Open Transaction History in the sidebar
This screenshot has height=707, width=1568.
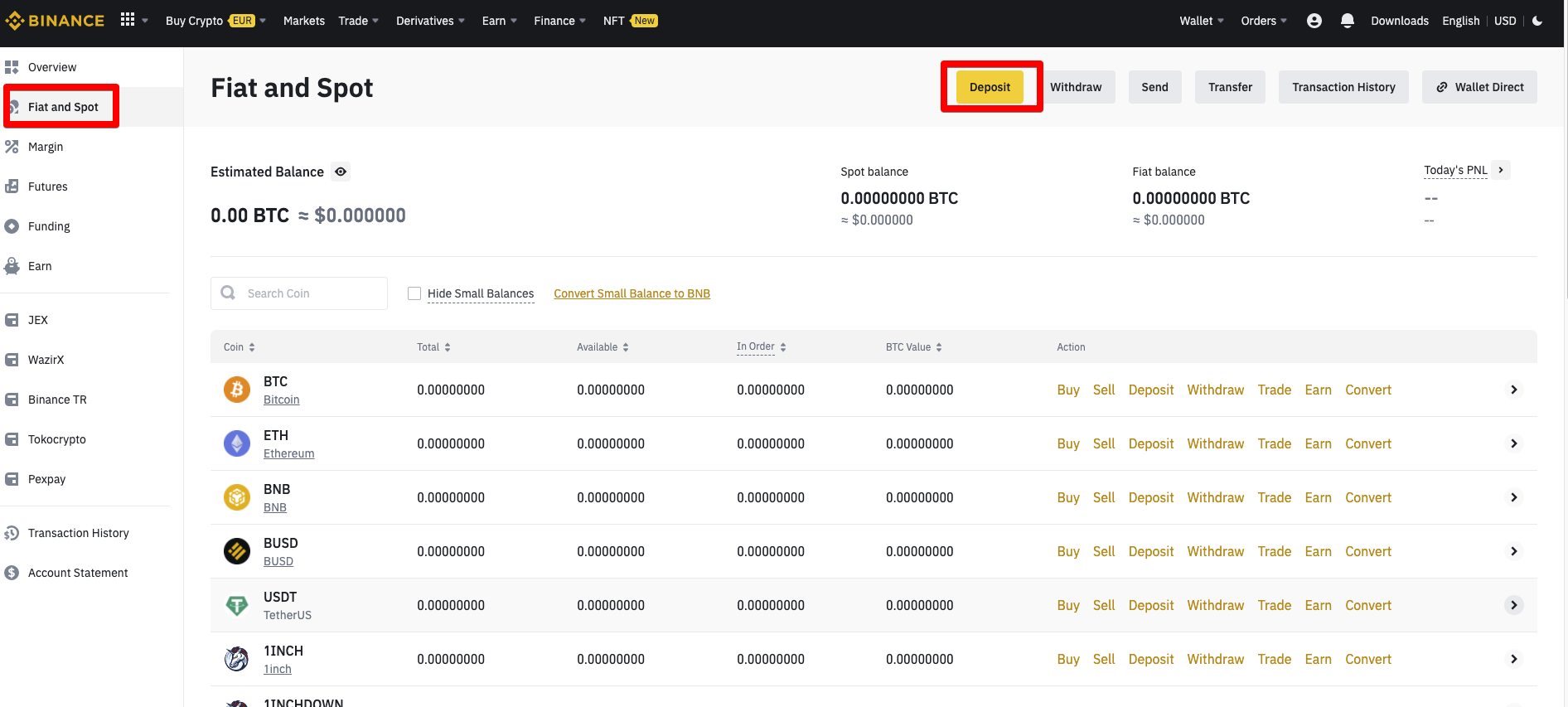point(79,533)
